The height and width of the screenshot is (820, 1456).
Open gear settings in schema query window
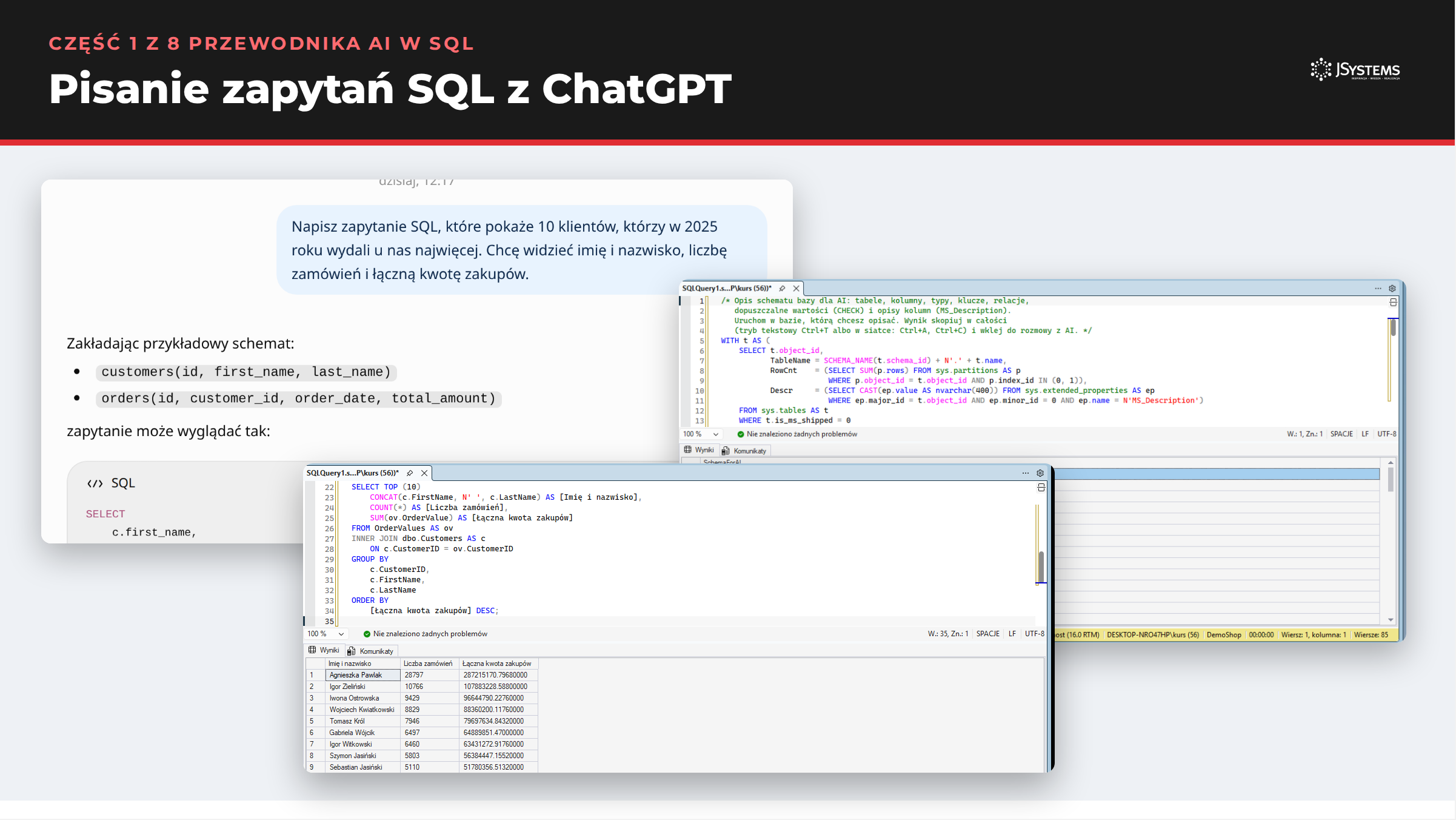tap(1392, 289)
